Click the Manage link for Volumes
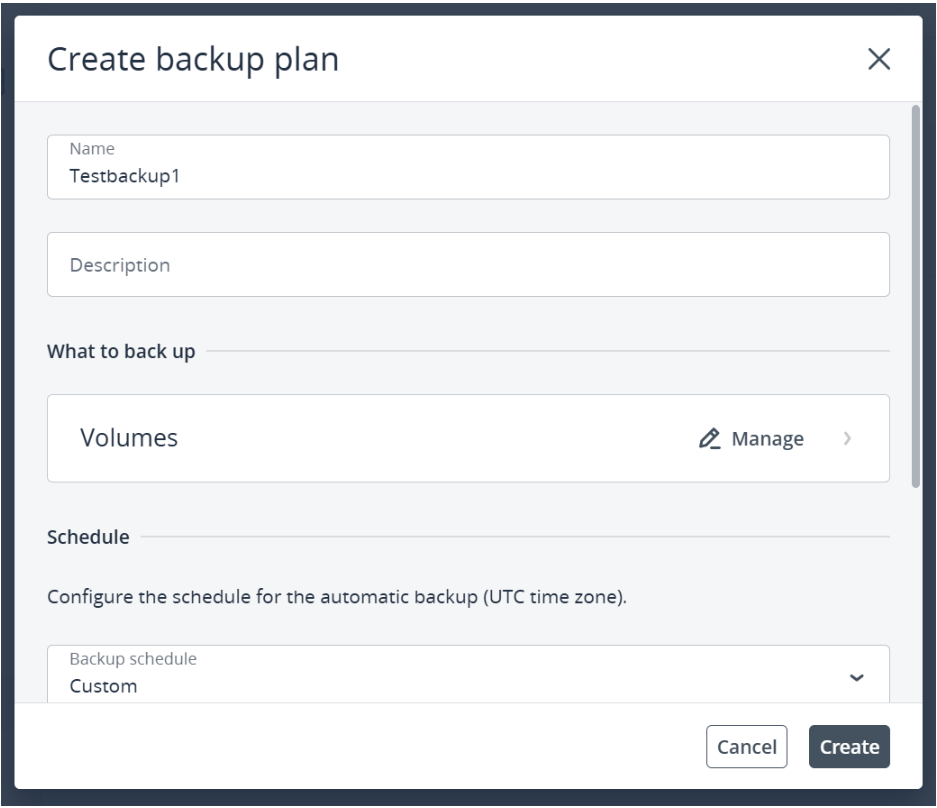Viewport: 937px width, 808px height. point(767,439)
